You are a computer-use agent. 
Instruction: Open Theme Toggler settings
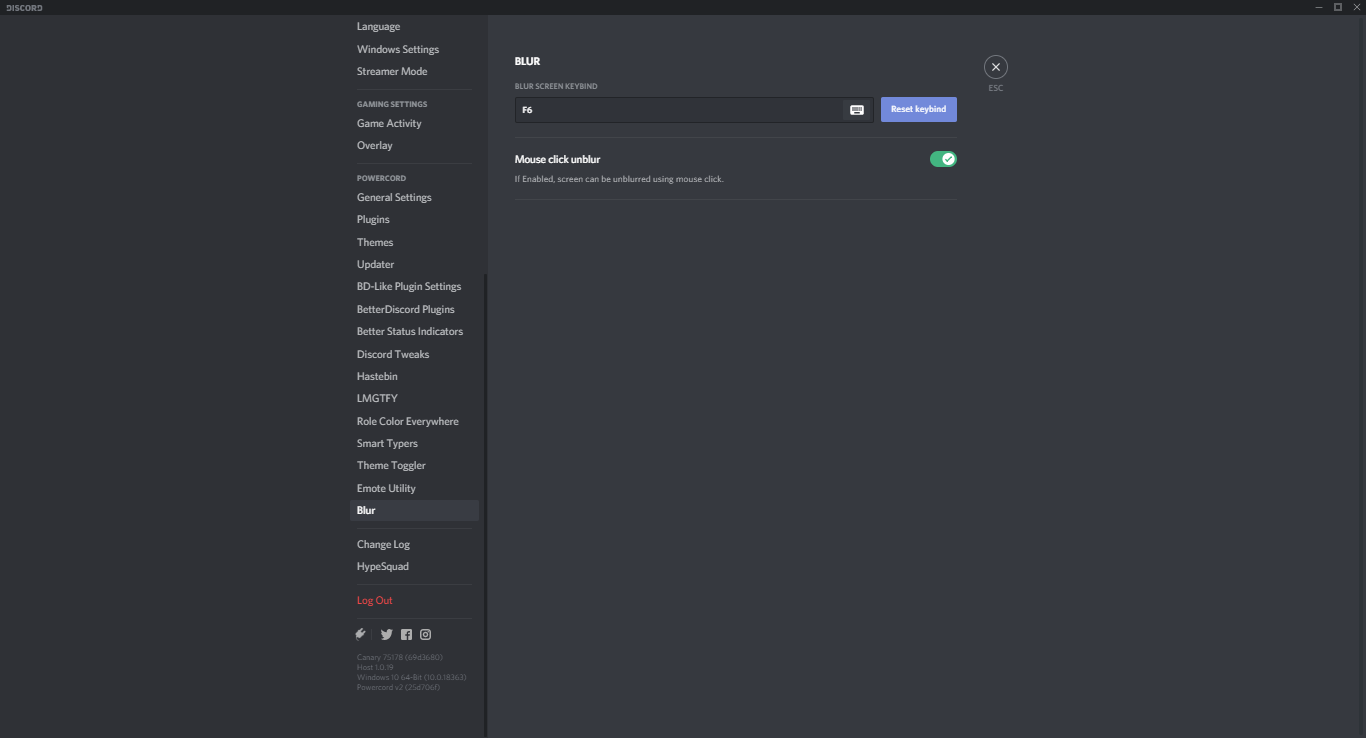(414, 466)
